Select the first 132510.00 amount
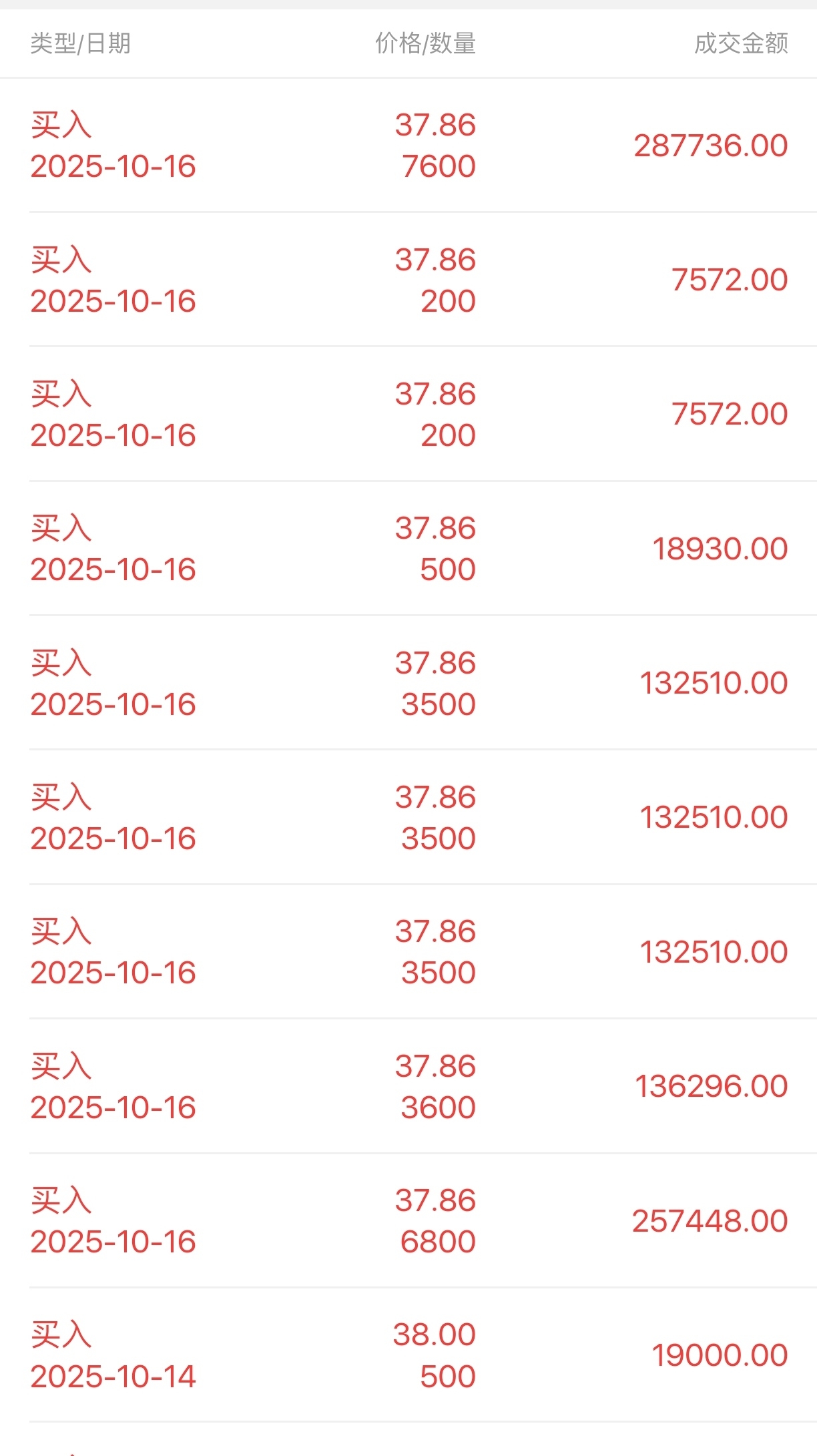 tap(714, 683)
